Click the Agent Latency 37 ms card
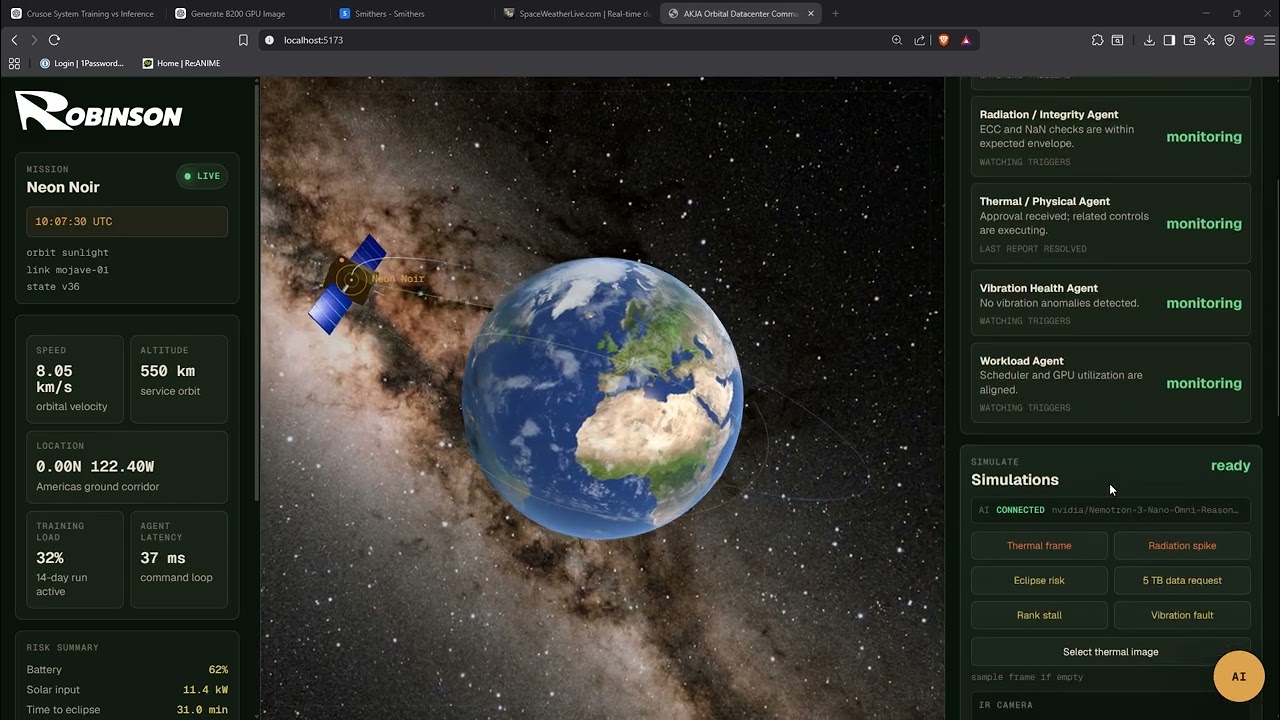Viewport: 1280px width, 720px height. (x=179, y=559)
